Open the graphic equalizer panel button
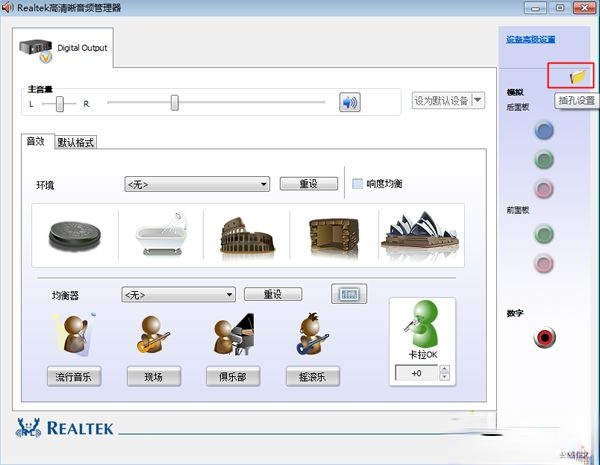The height and width of the screenshot is (465, 600). [349, 294]
